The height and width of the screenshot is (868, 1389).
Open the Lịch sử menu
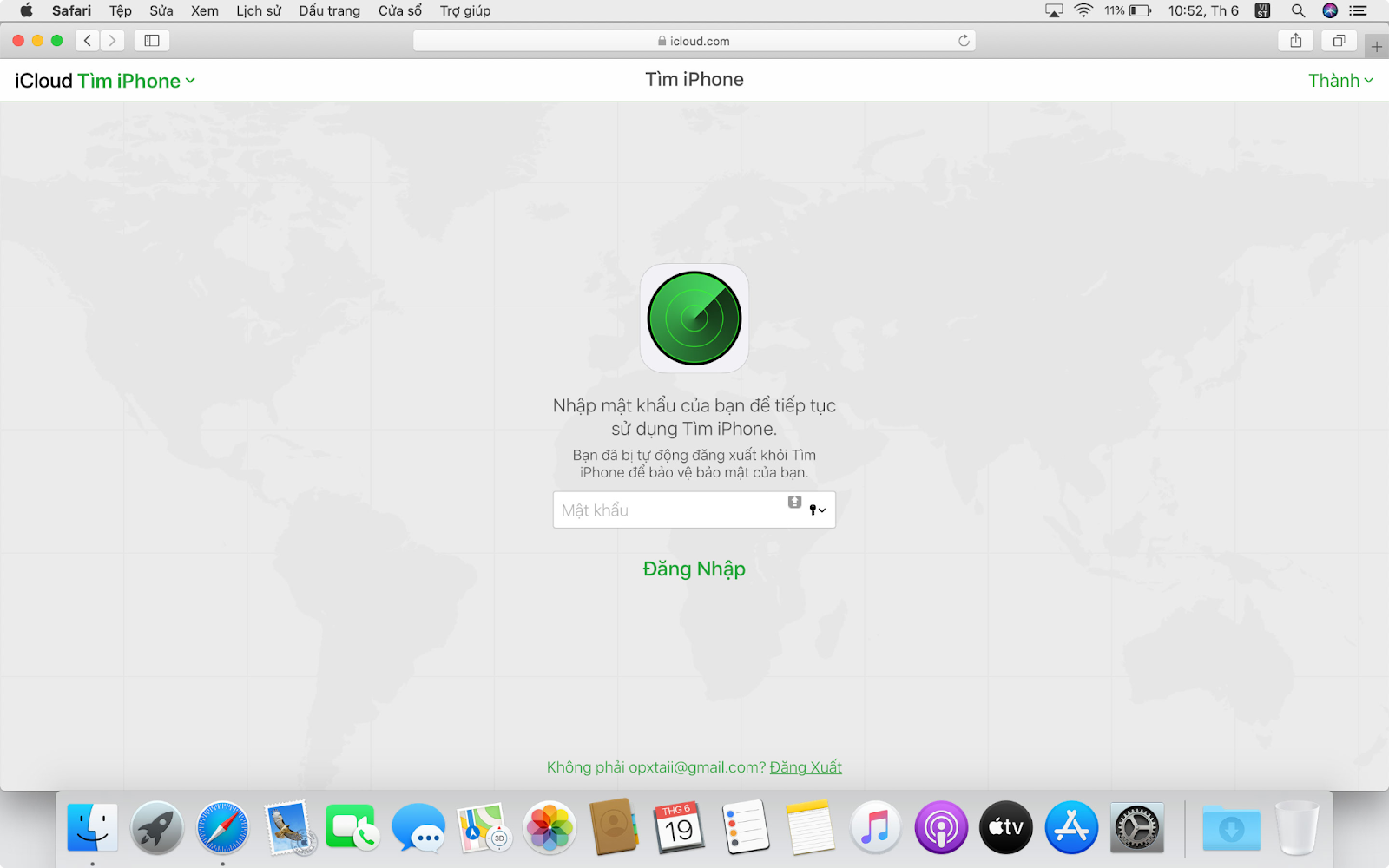(259, 10)
